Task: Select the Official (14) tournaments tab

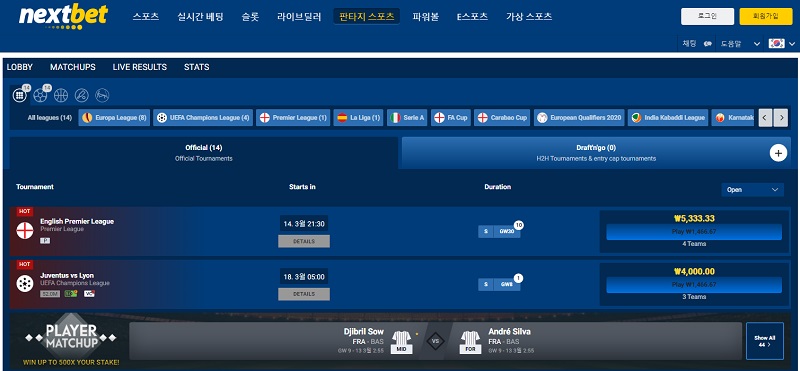Action: (204, 153)
